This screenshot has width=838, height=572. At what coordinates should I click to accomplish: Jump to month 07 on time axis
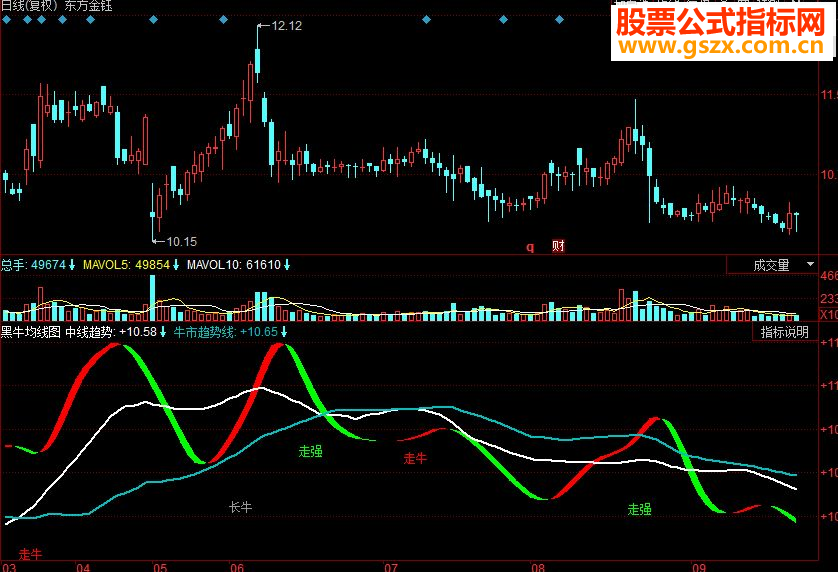(x=391, y=567)
